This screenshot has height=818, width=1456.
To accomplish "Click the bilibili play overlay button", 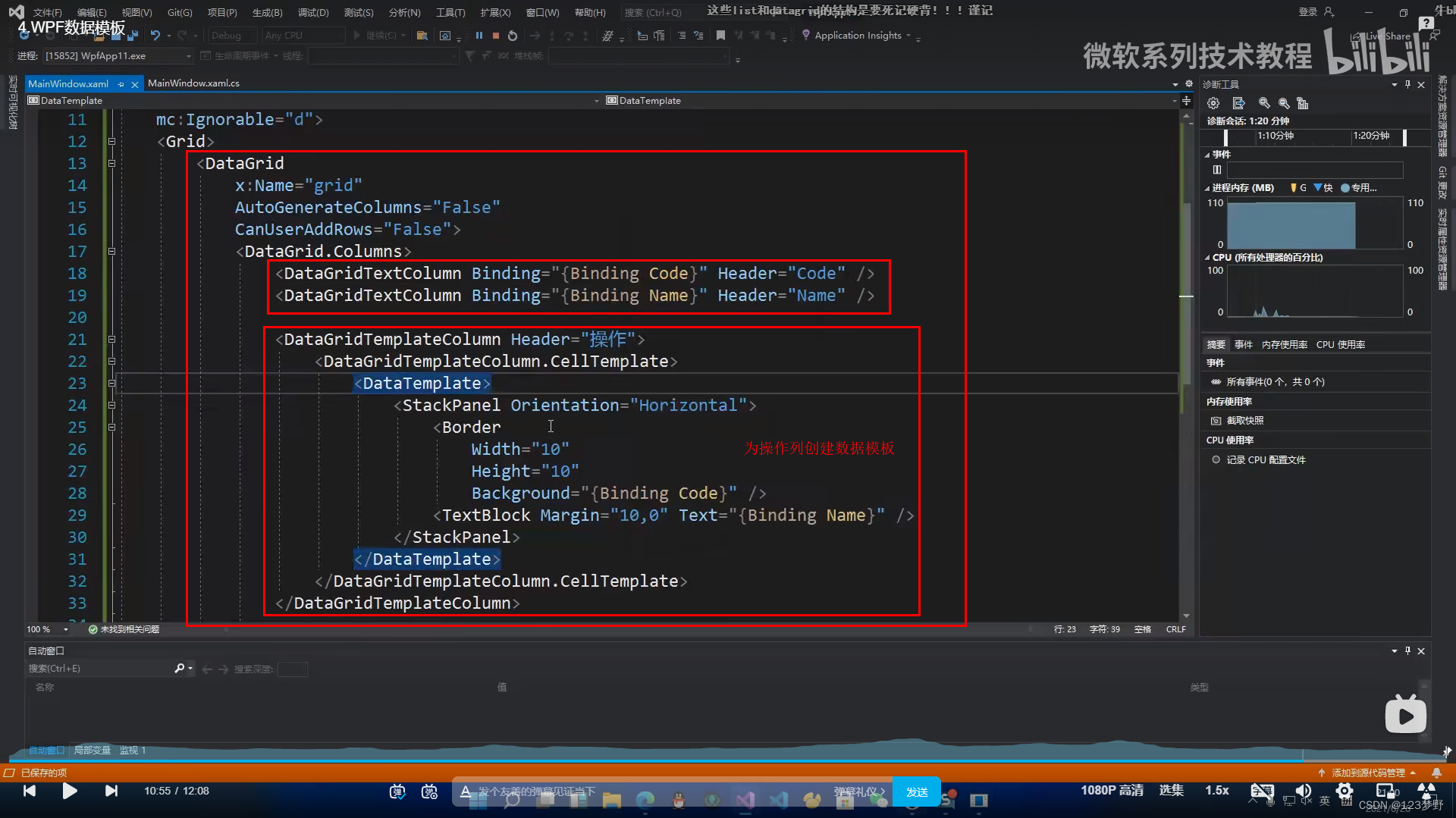I will [x=1406, y=714].
